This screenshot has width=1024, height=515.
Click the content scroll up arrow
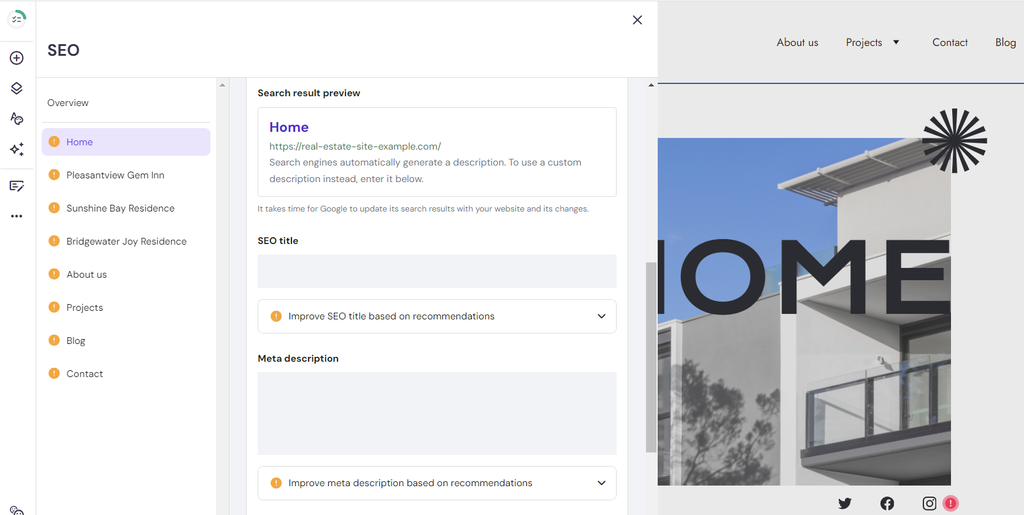[650, 85]
